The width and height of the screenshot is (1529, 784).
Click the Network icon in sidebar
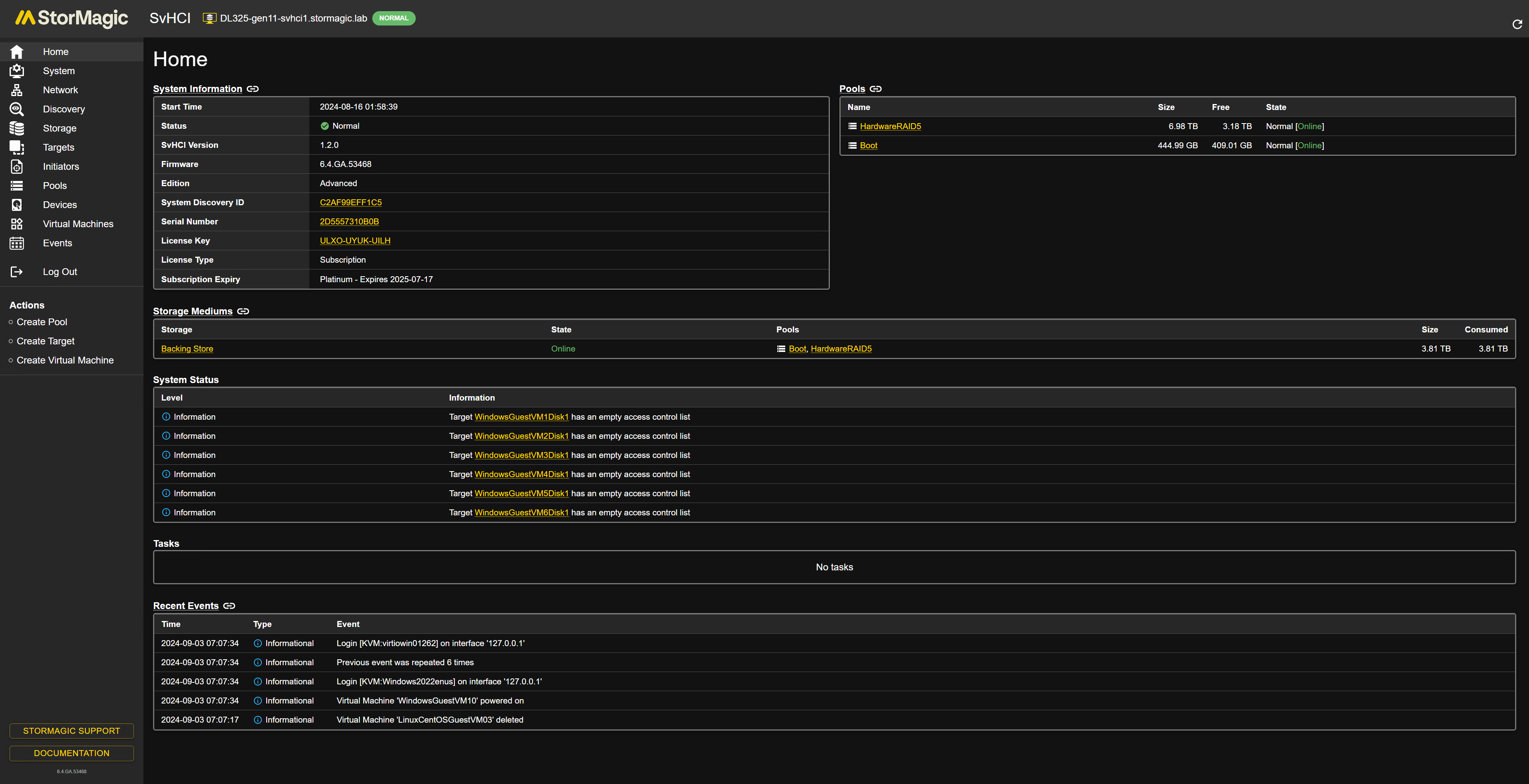pyautogui.click(x=17, y=90)
